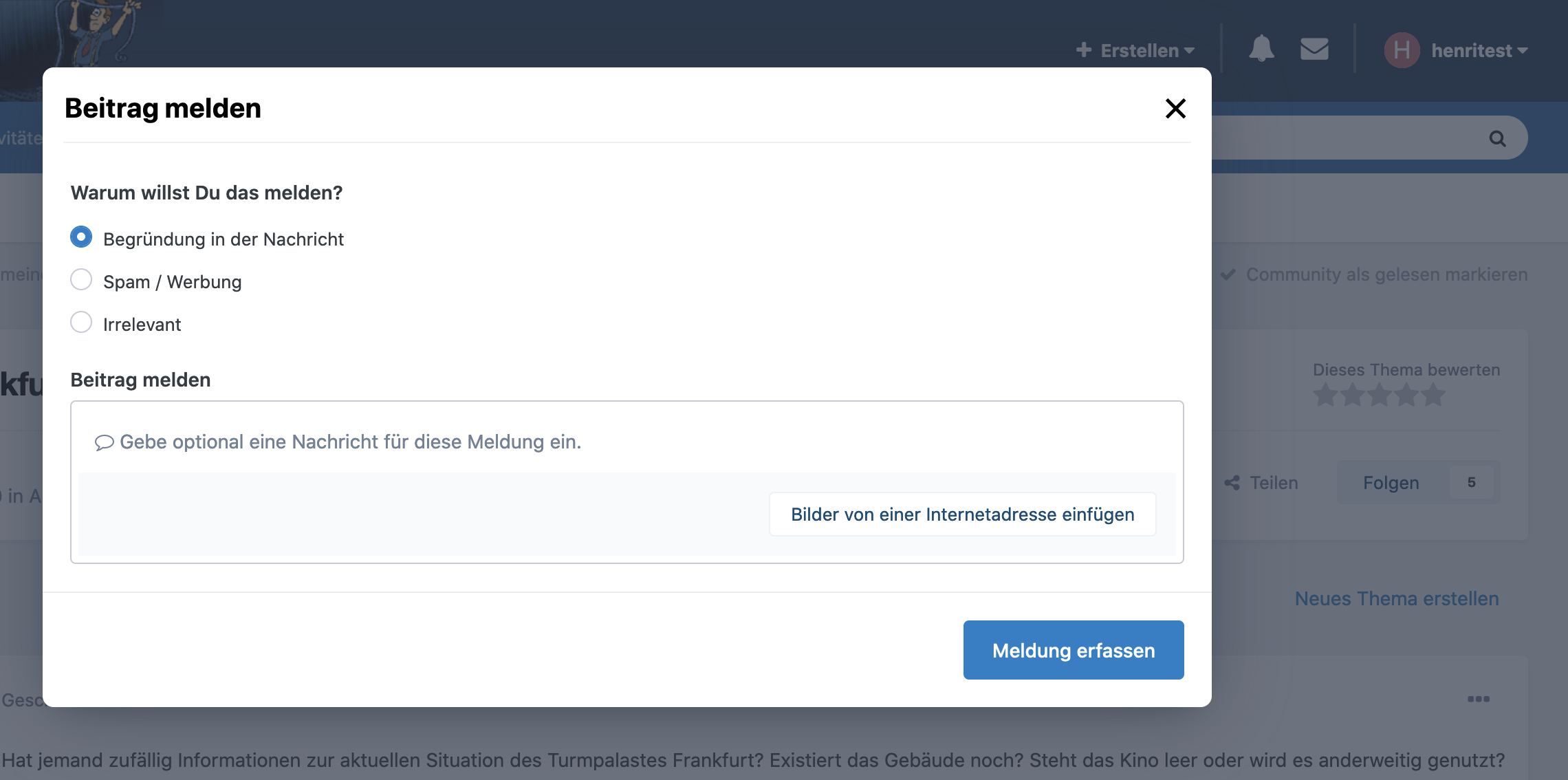Expand the Erstellen dropdown

coord(1136,50)
